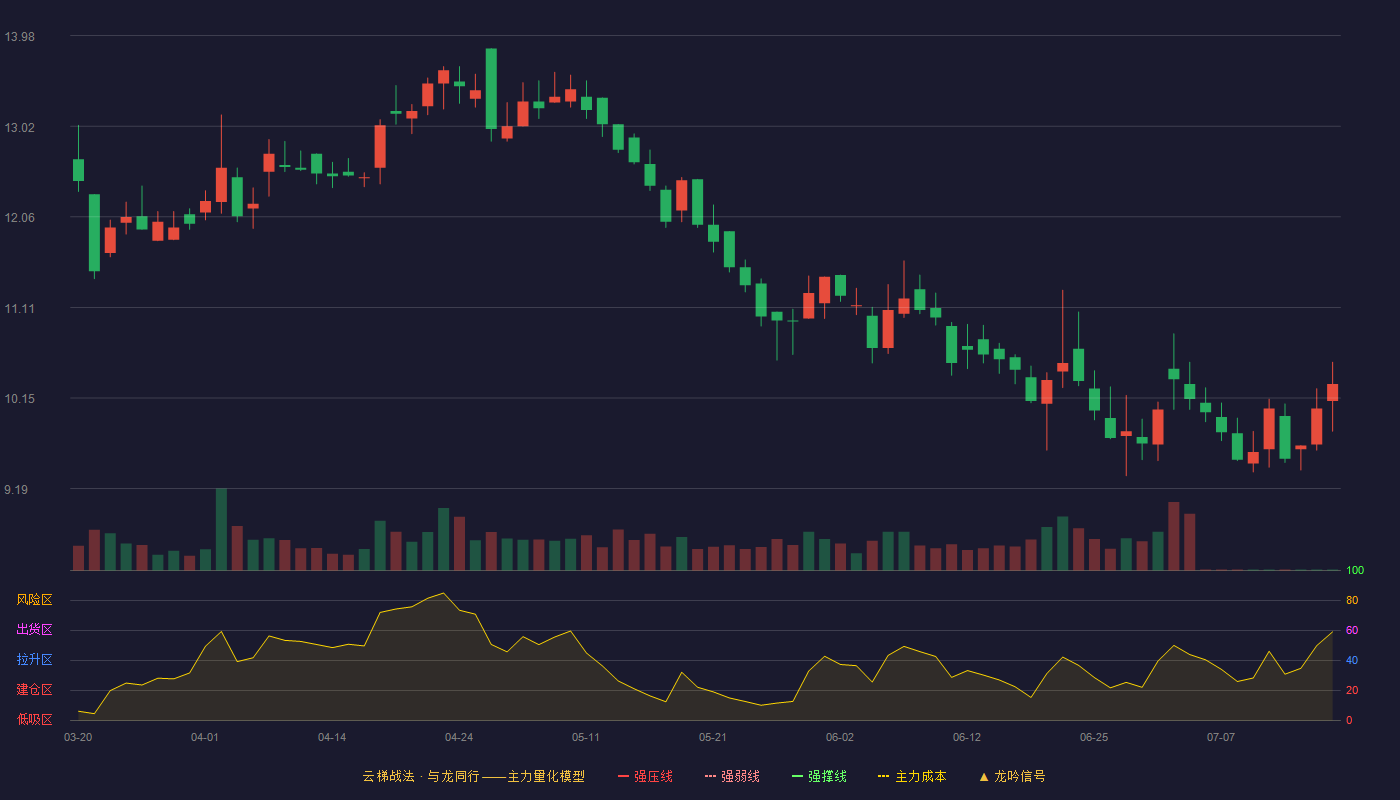1400x800 pixels.
Task: Click the orange 80 indicator axis value
Action: 1352,600
